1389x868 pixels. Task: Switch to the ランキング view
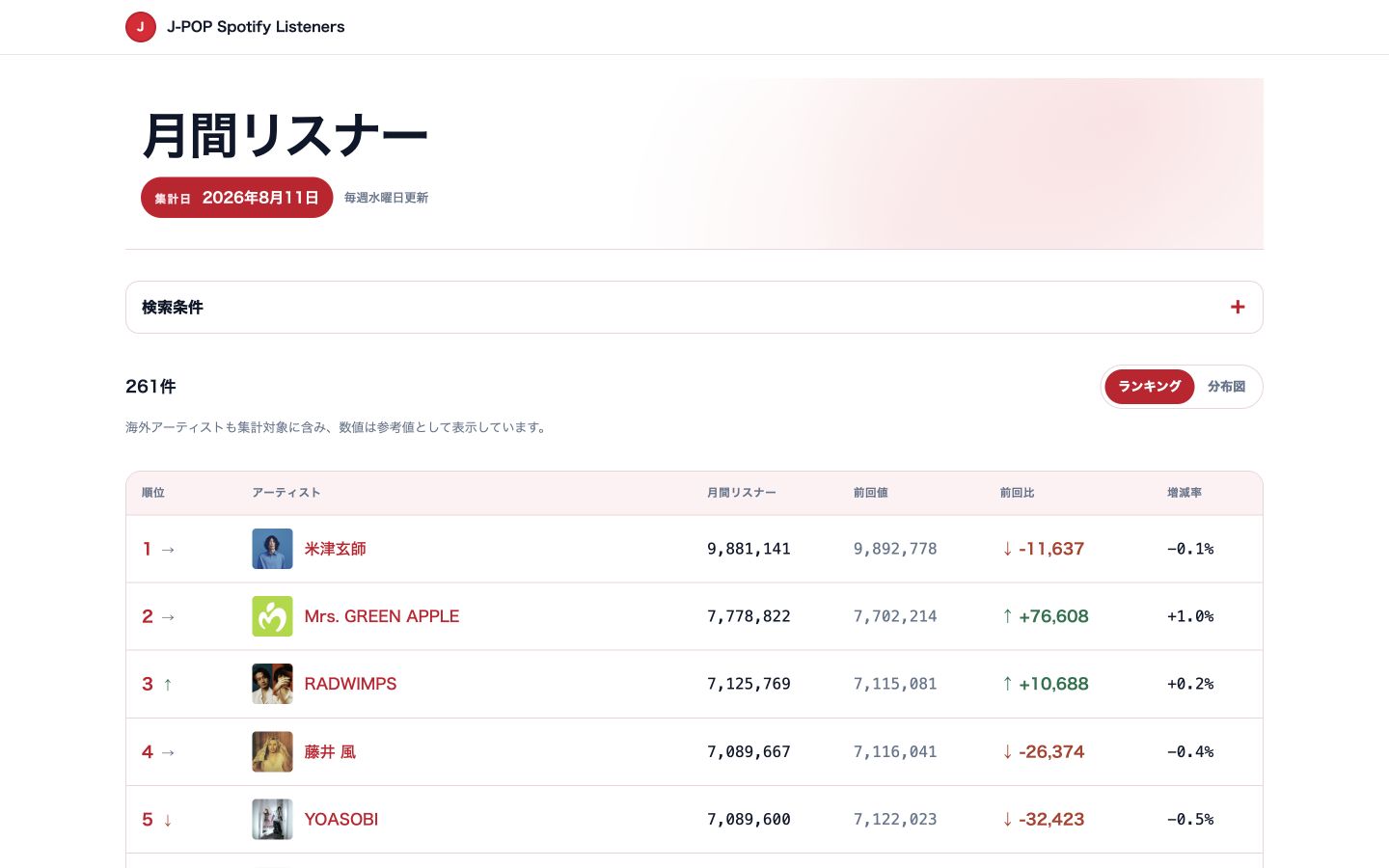(1149, 386)
